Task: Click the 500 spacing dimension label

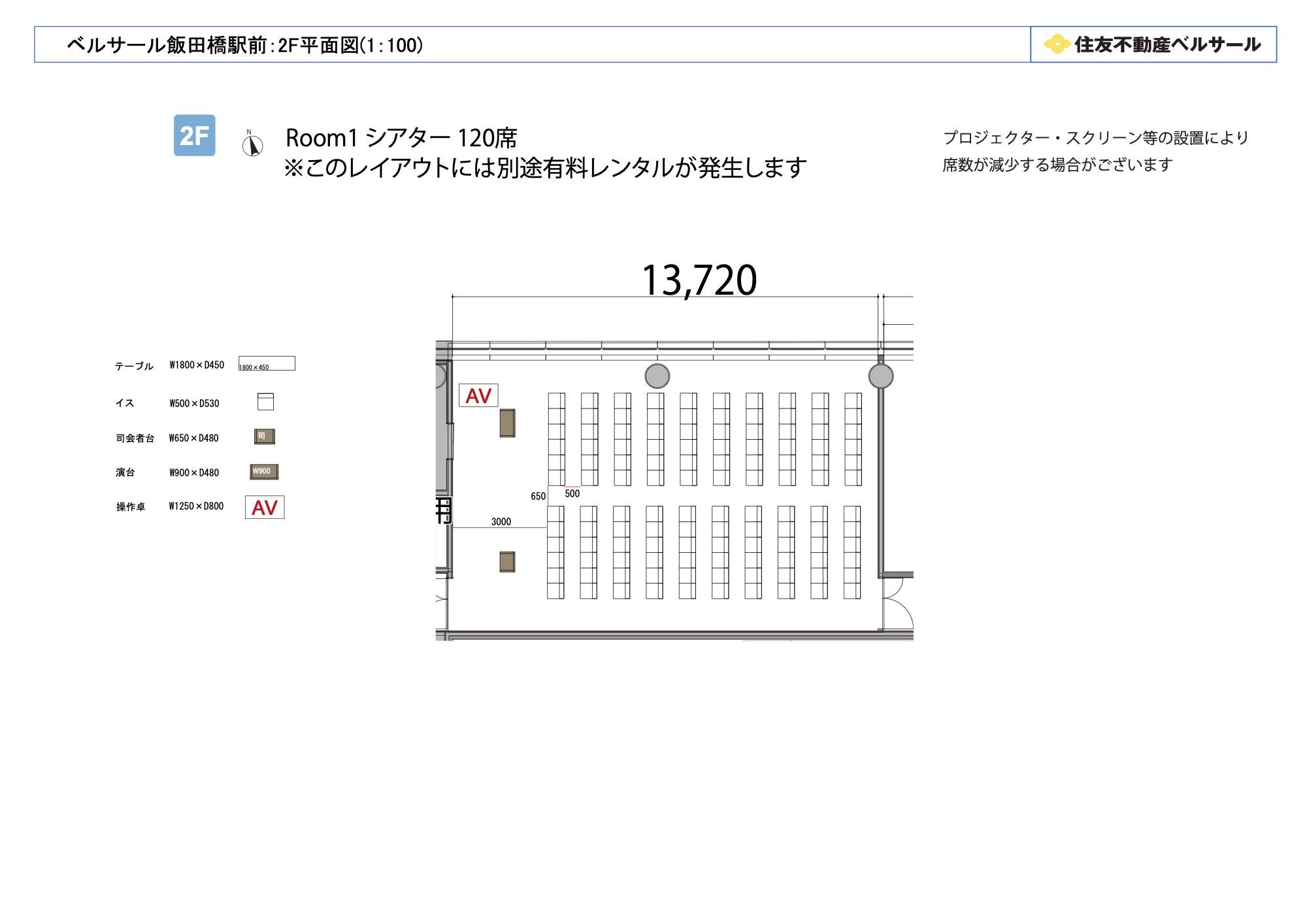Action: point(572,493)
